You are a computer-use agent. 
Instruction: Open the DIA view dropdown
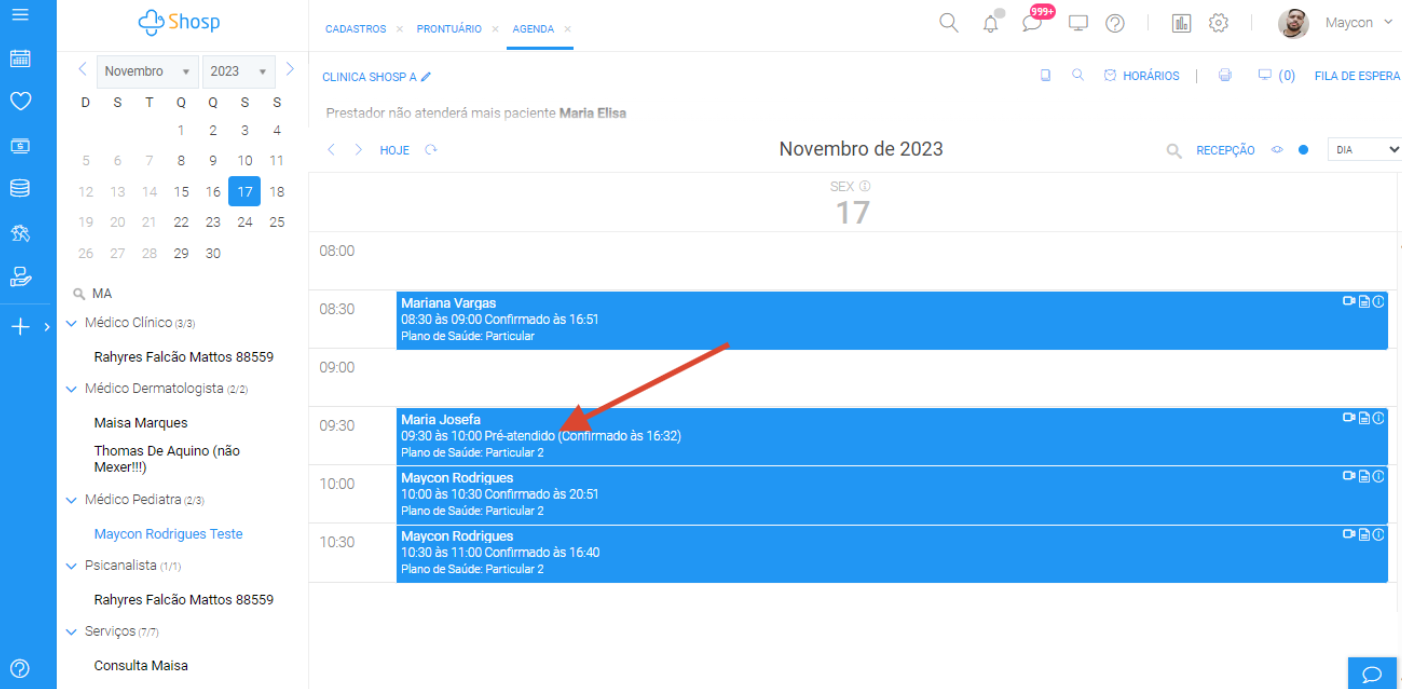pyautogui.click(x=1363, y=150)
